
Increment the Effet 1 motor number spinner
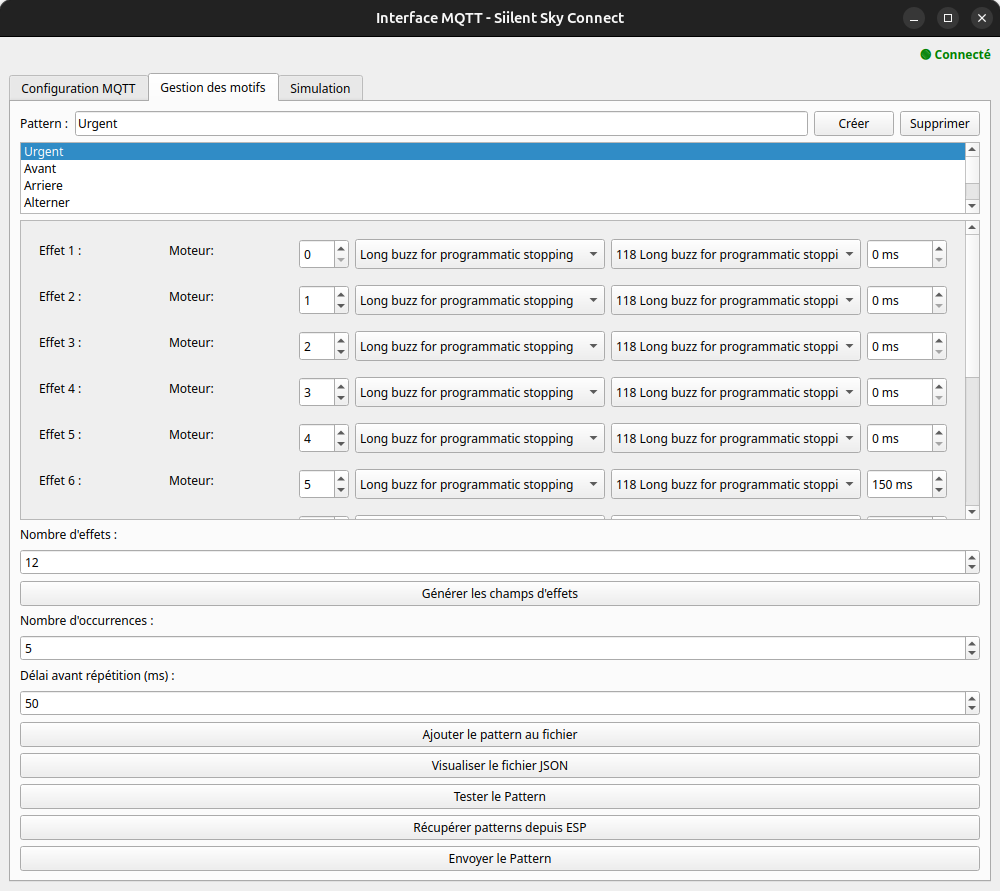pos(341,249)
